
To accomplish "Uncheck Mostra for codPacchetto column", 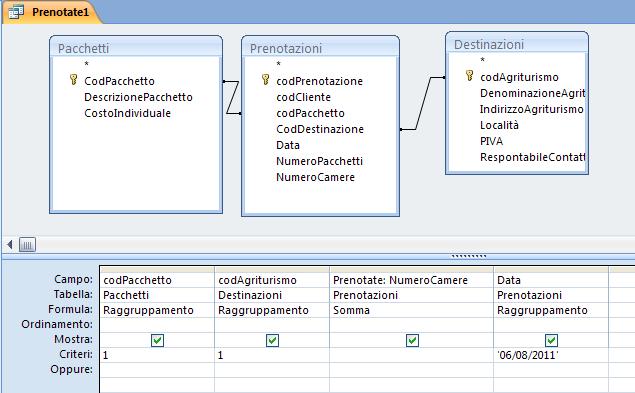I will (157, 340).
